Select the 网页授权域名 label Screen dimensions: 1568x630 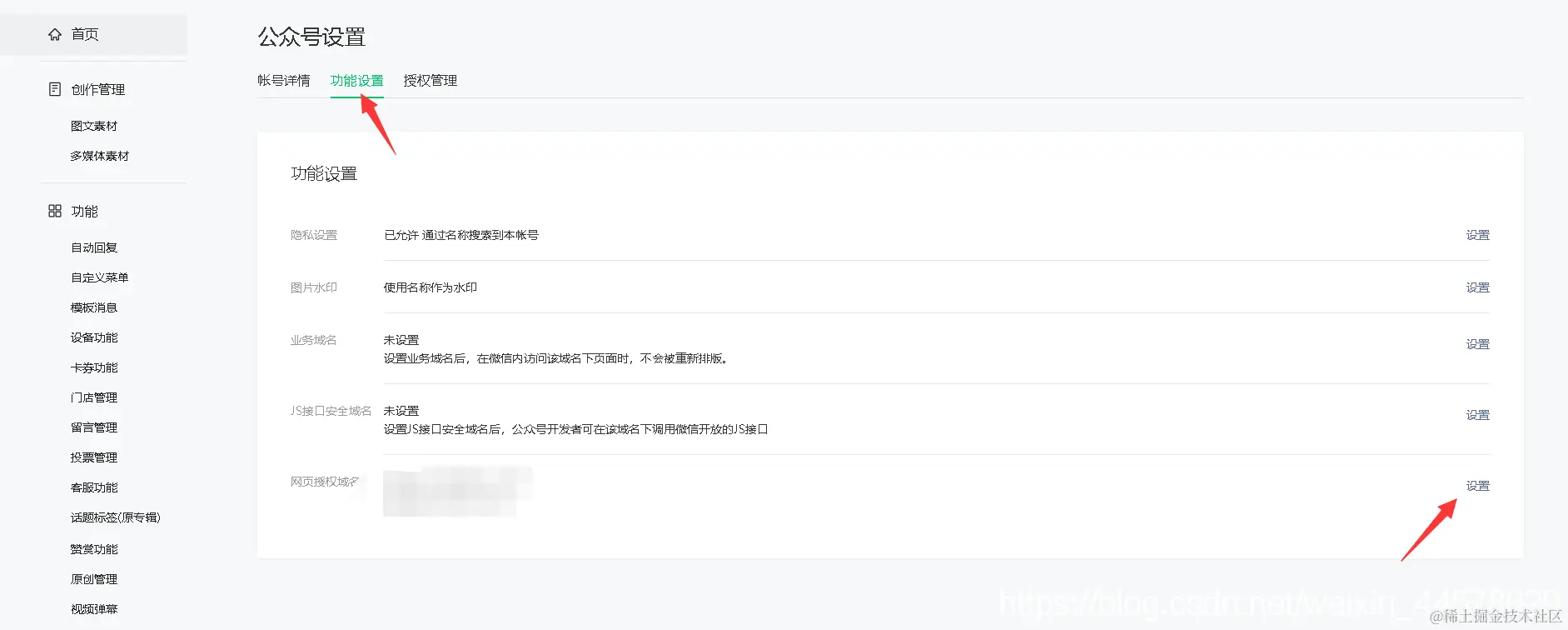[x=326, y=482]
